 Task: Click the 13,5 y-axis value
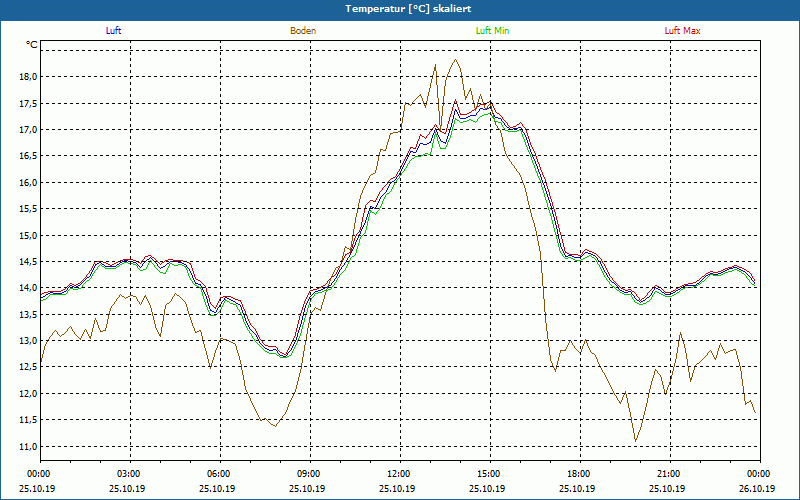click(29, 314)
